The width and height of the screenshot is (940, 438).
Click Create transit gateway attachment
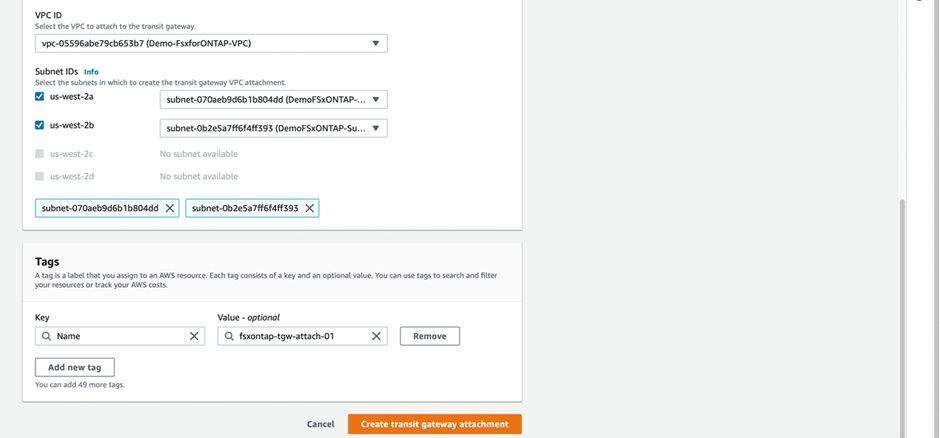(x=434, y=424)
